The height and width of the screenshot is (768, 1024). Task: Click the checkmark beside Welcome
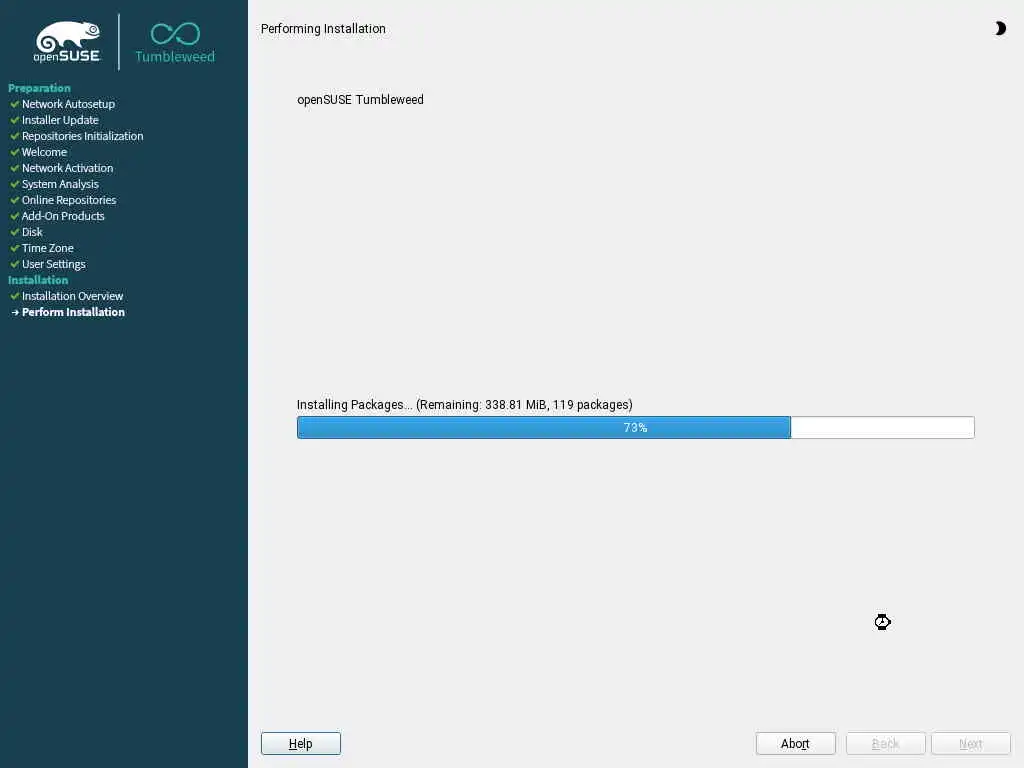tap(14, 152)
